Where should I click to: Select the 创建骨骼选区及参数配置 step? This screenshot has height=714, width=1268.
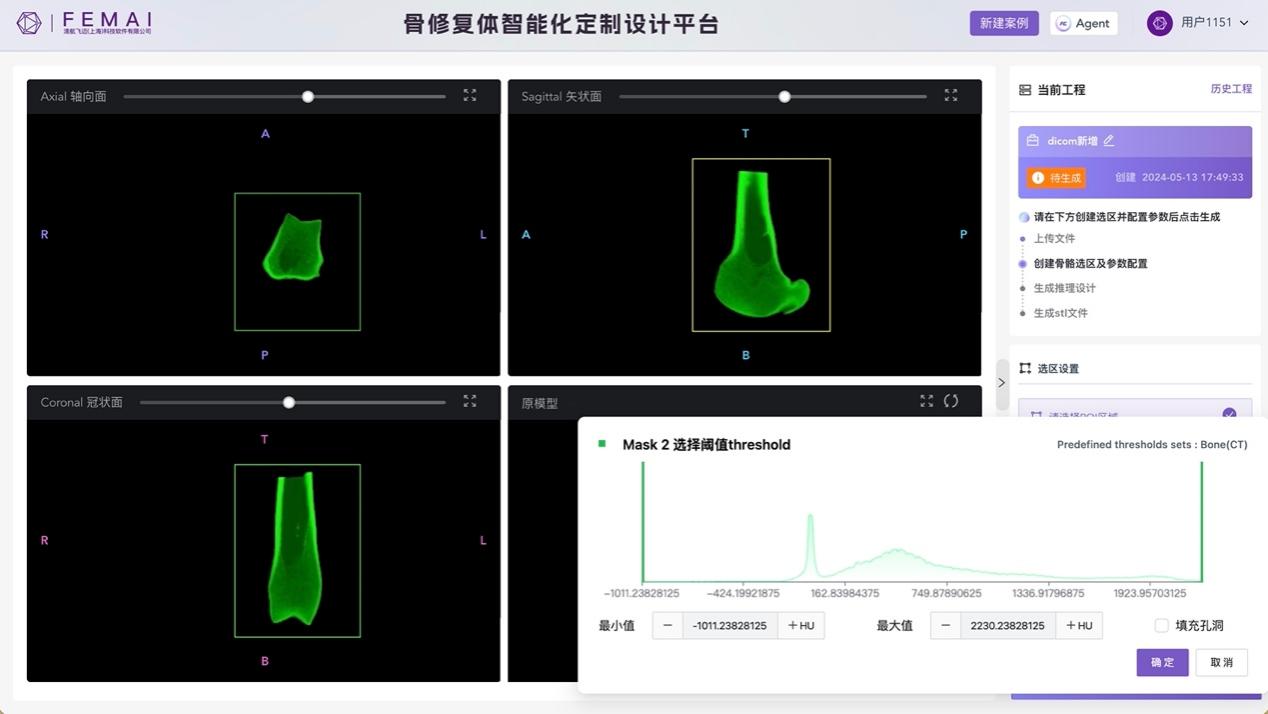click(1090, 264)
